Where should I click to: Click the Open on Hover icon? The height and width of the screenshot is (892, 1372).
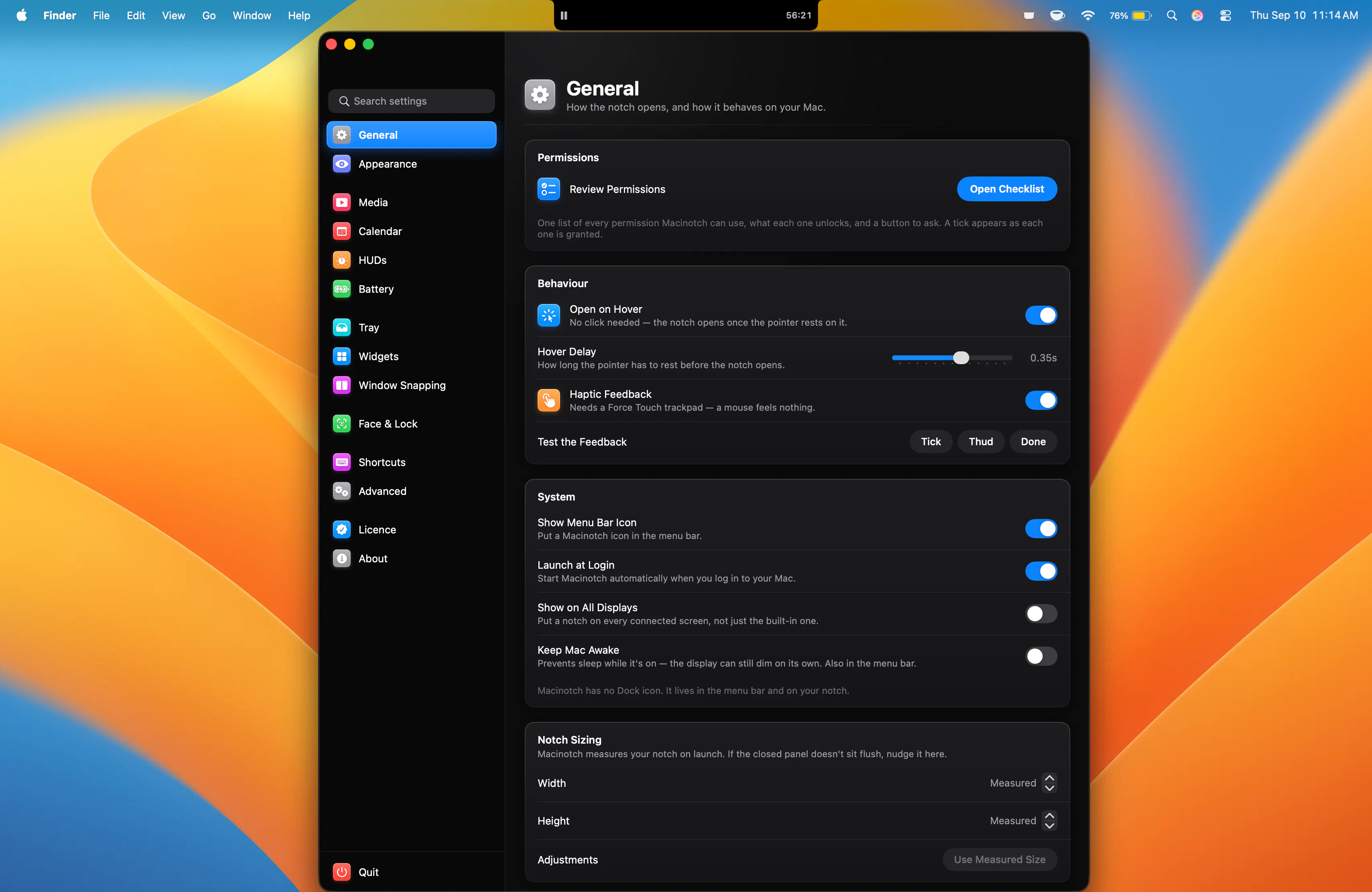548,315
